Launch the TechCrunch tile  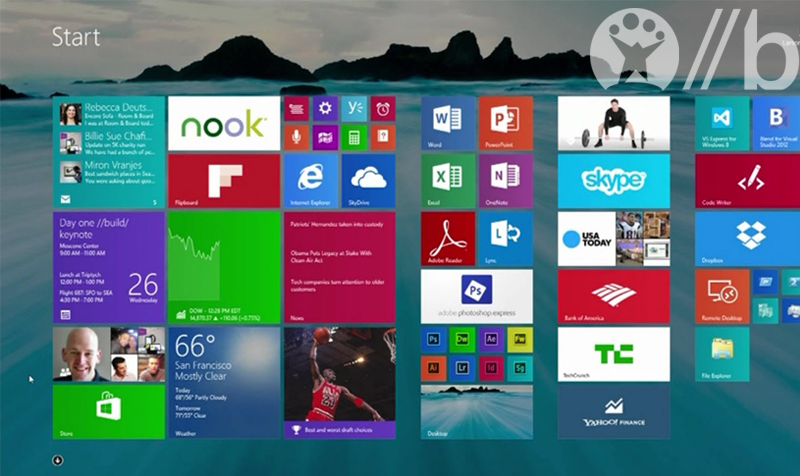tap(614, 354)
